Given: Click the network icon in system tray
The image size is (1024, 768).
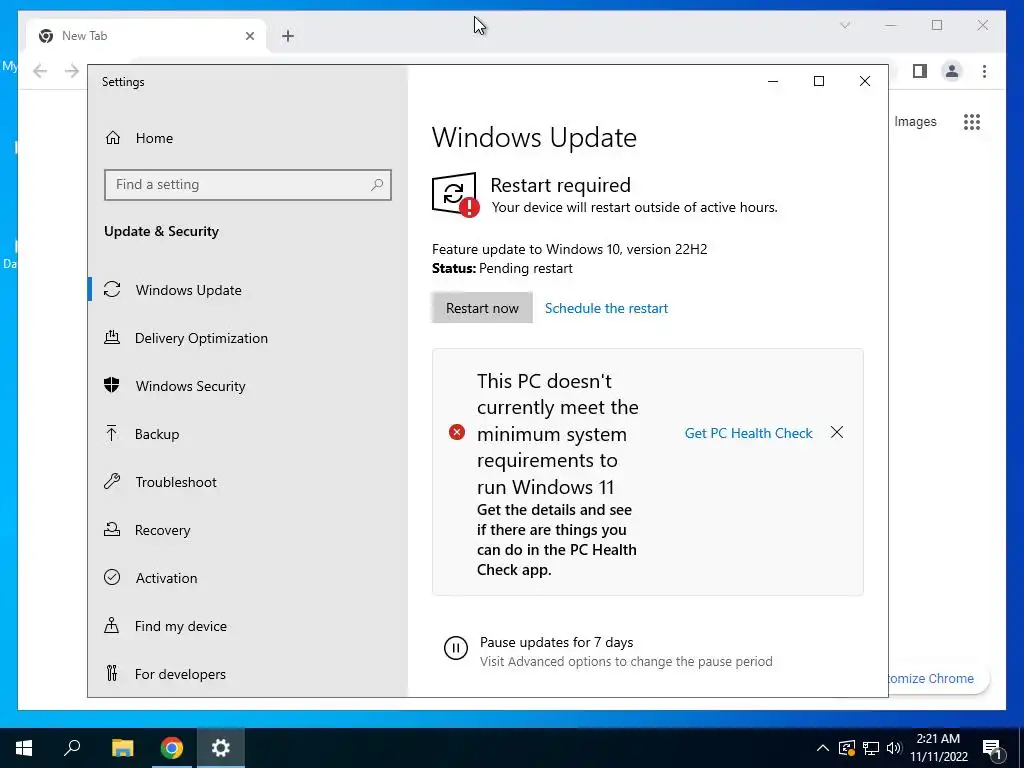Looking at the screenshot, I should 871,748.
